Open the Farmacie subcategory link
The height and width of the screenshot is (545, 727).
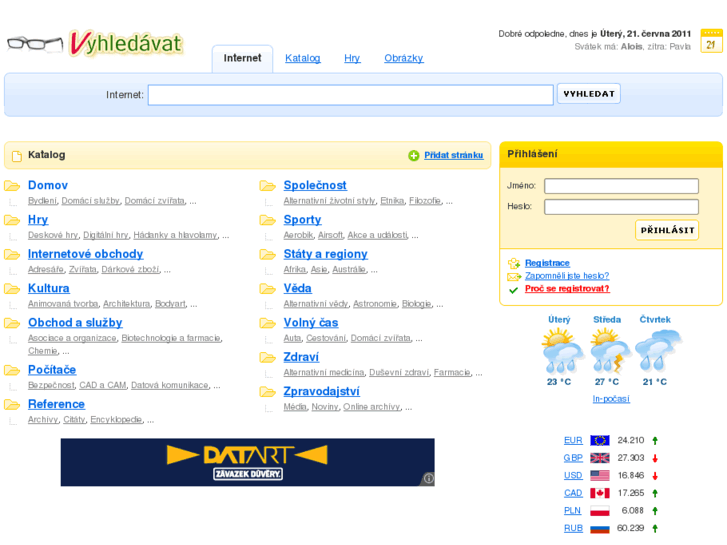click(x=452, y=372)
